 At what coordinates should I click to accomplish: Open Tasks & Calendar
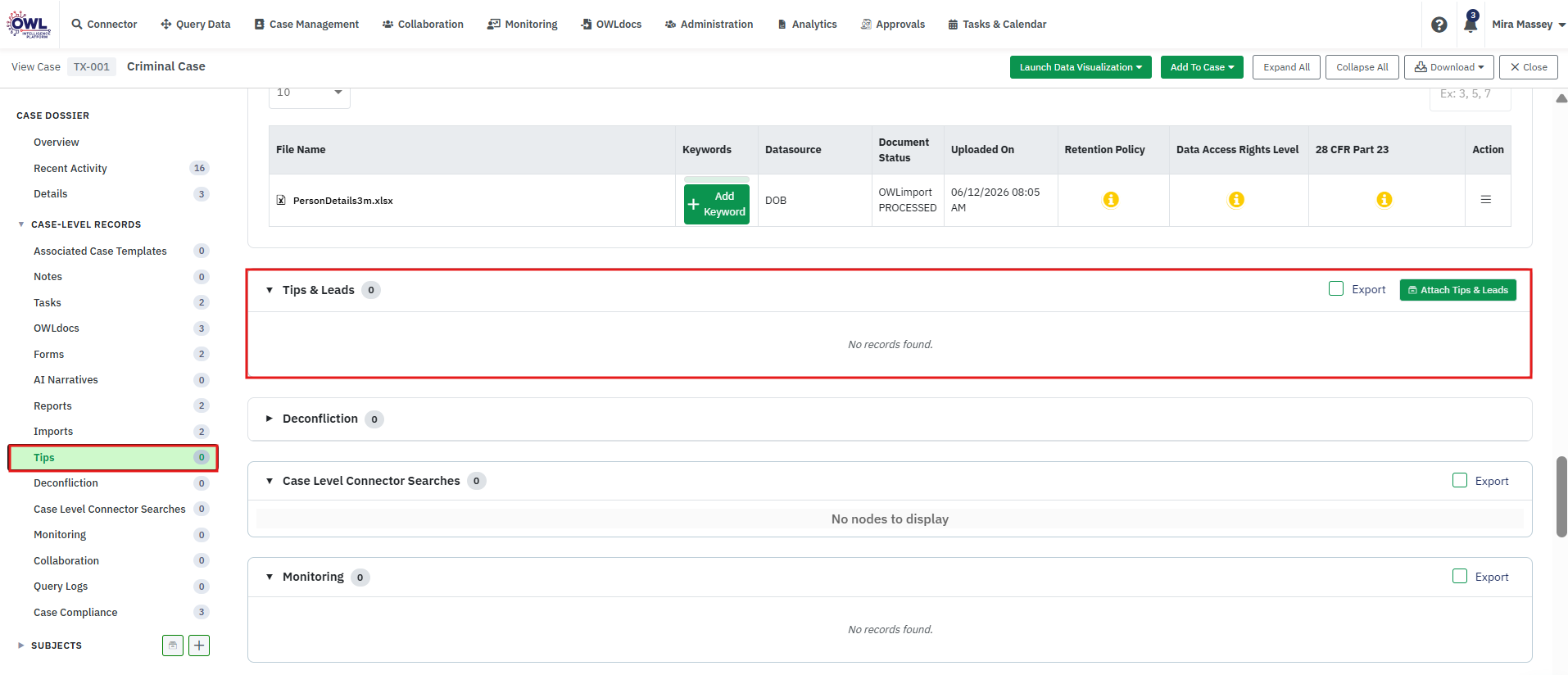coord(997,25)
